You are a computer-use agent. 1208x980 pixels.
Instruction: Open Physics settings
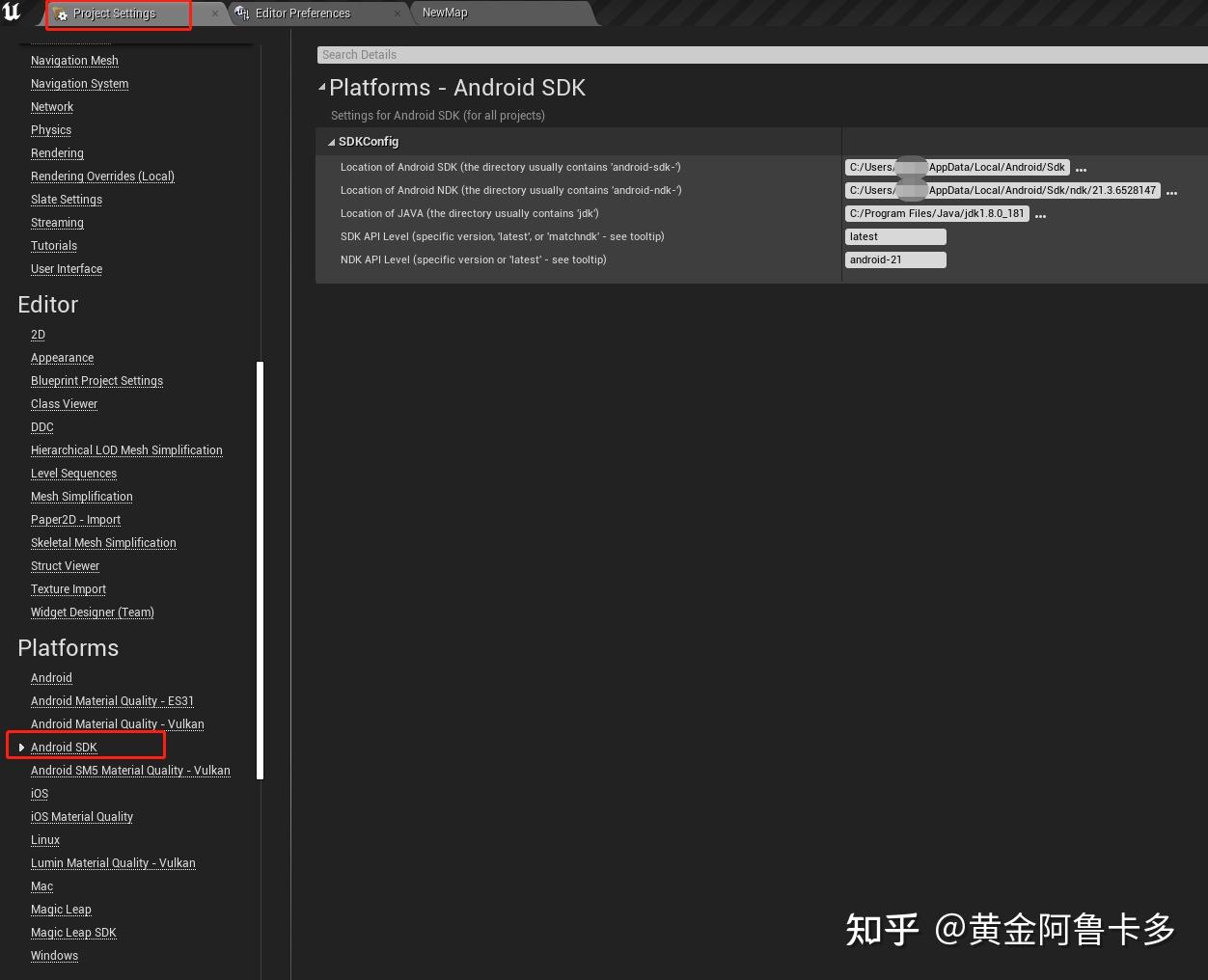pyautogui.click(x=51, y=130)
